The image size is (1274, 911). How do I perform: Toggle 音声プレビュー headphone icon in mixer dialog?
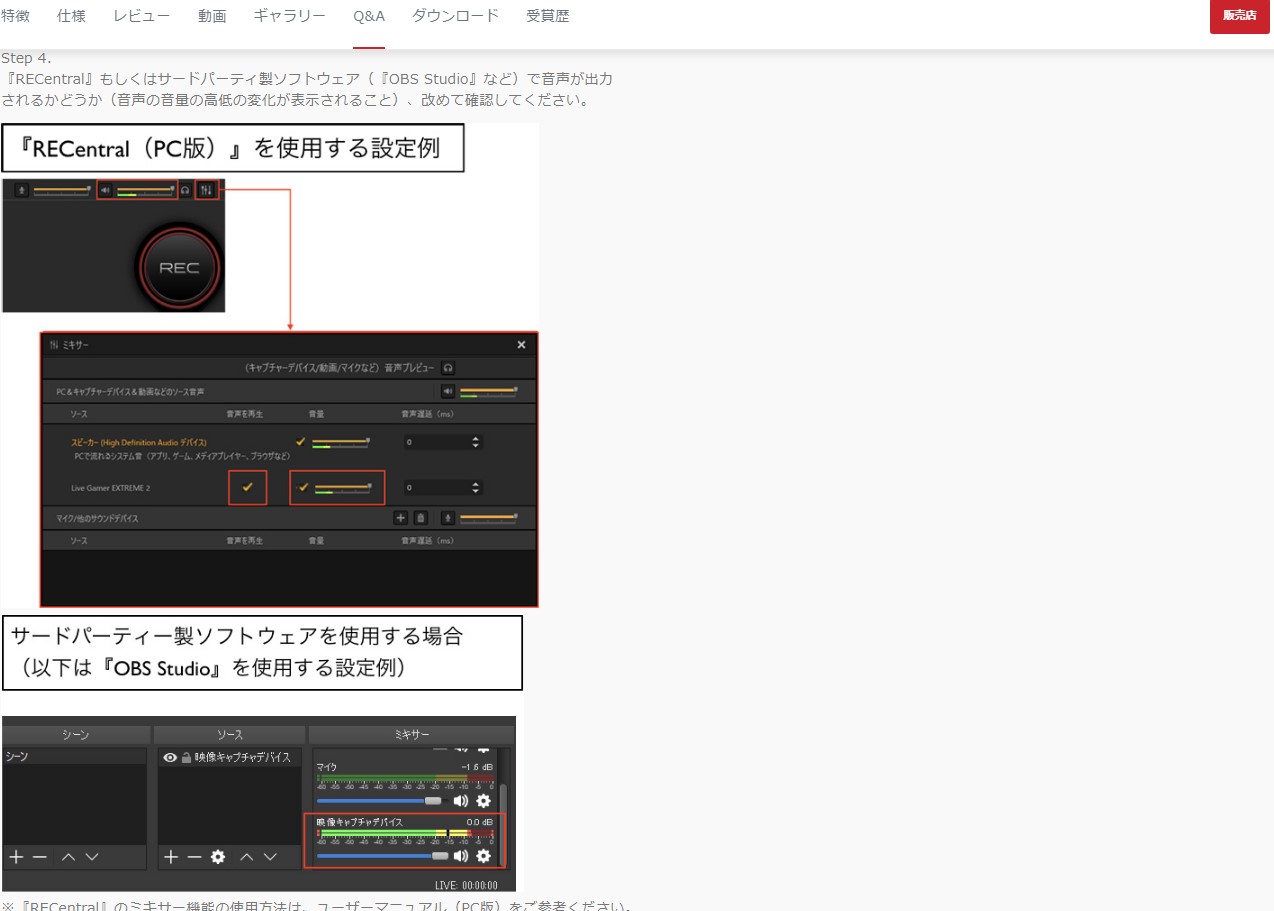point(448,368)
